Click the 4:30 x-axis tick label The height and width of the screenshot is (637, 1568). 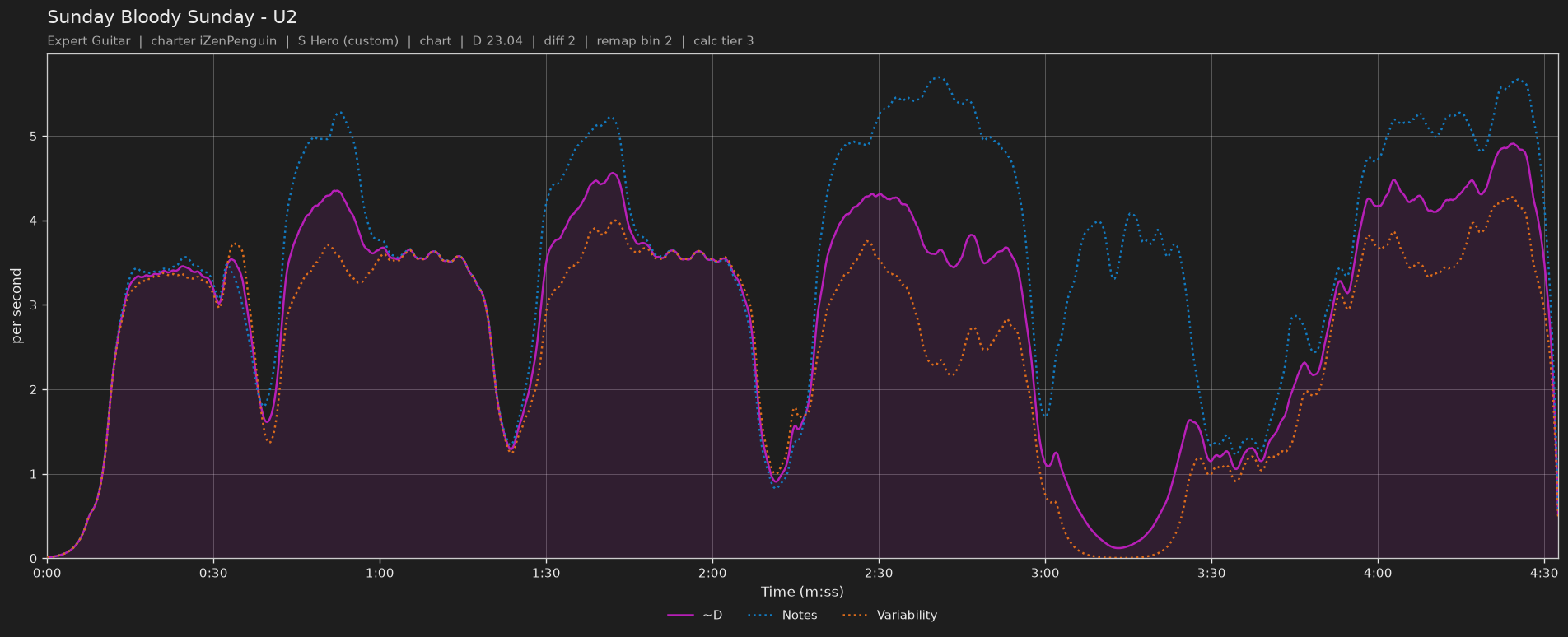pyautogui.click(x=1544, y=573)
